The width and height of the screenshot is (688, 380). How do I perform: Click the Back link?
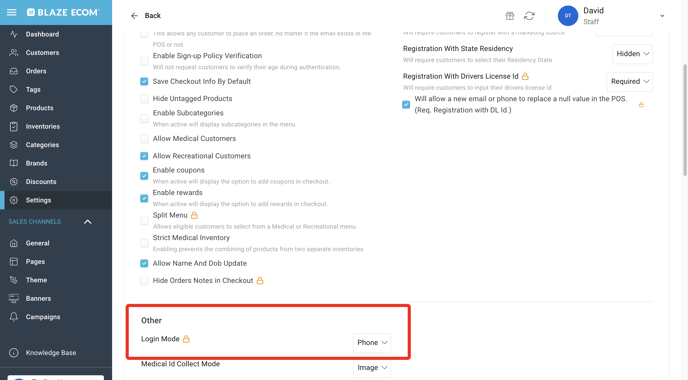[153, 16]
